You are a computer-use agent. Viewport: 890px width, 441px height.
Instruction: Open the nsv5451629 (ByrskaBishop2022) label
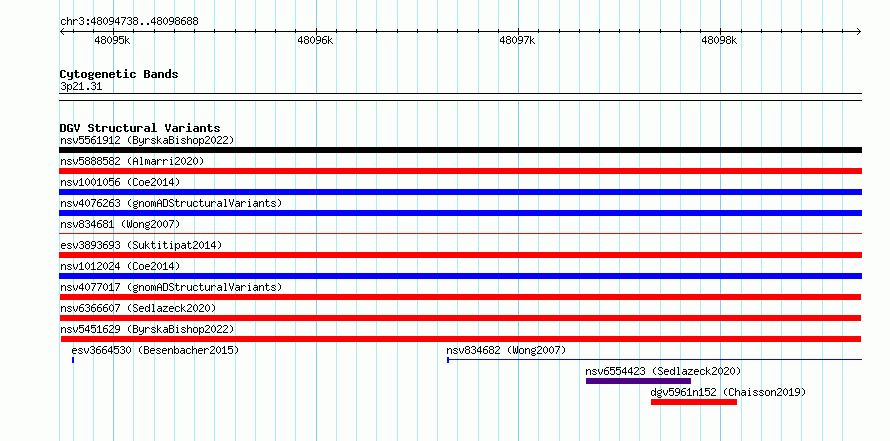coord(147,329)
